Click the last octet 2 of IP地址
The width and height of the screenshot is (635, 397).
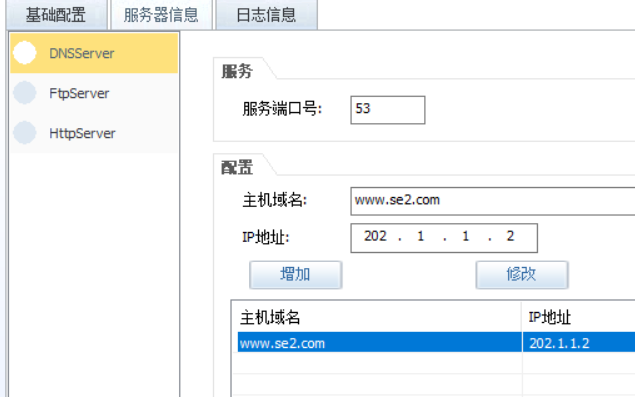coord(510,236)
